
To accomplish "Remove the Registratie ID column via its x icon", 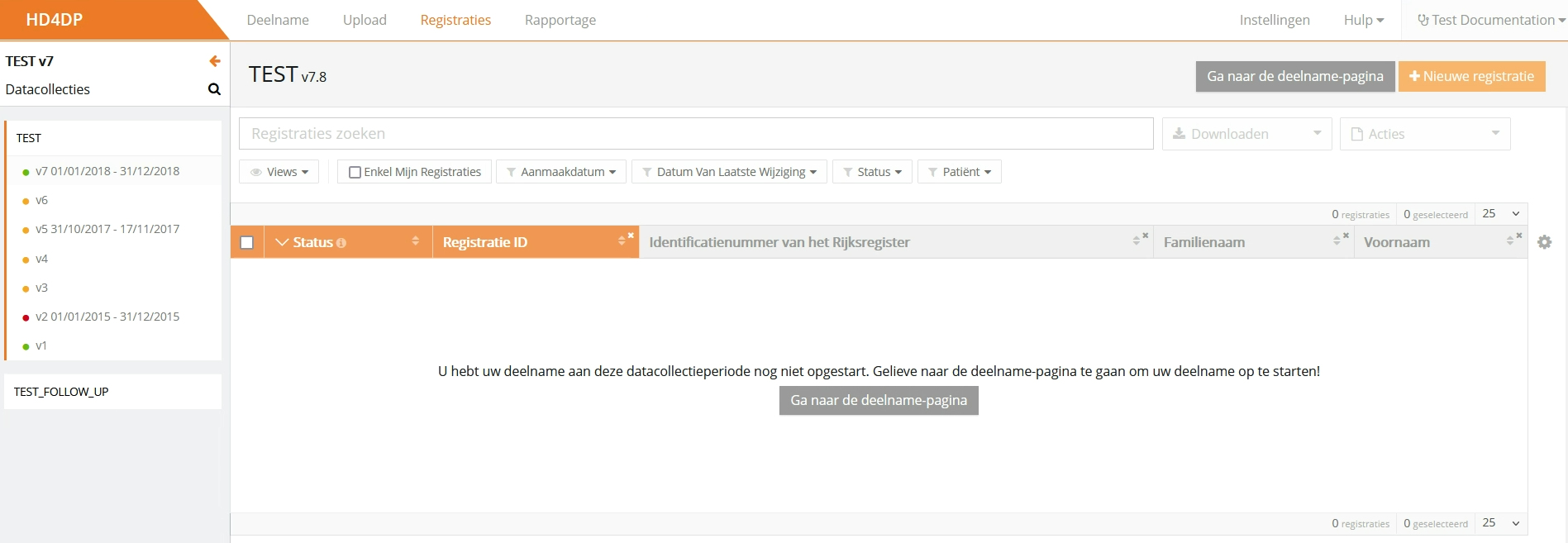I will pyautogui.click(x=631, y=236).
